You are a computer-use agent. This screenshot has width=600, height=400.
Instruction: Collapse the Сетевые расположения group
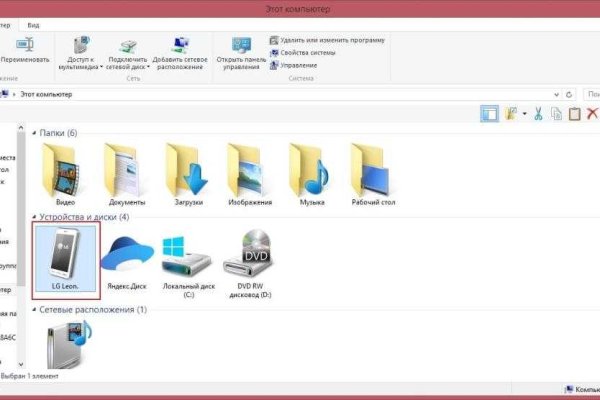pos(36,310)
